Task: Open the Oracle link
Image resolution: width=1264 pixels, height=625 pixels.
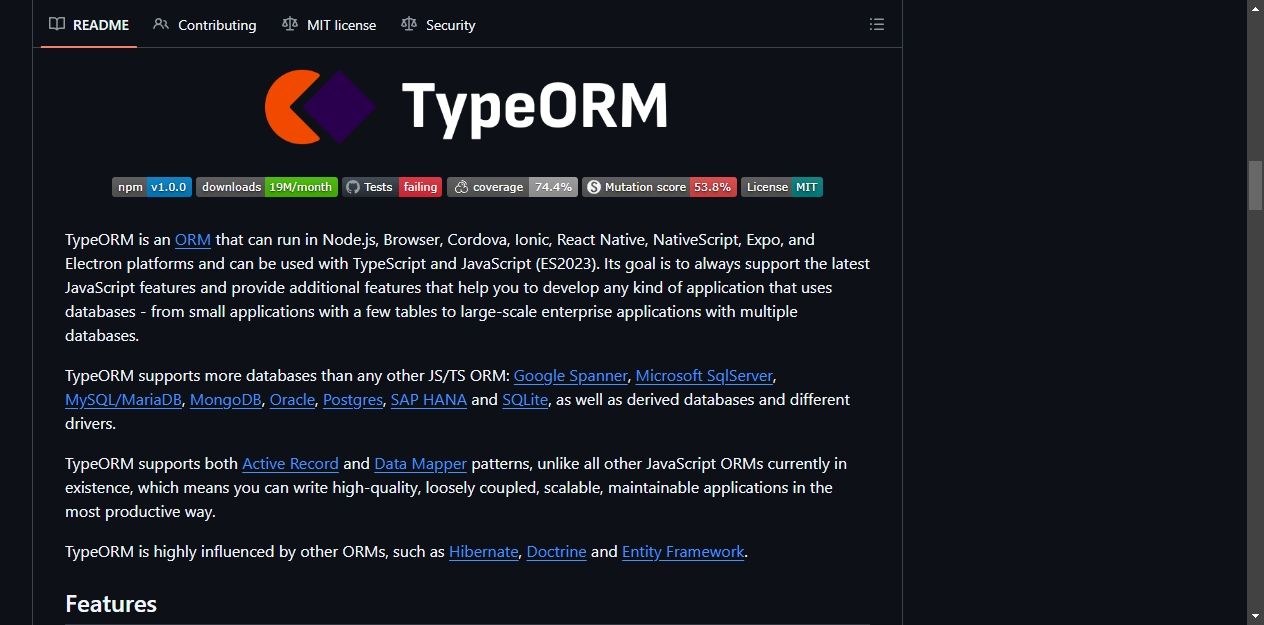Action: [x=293, y=400]
